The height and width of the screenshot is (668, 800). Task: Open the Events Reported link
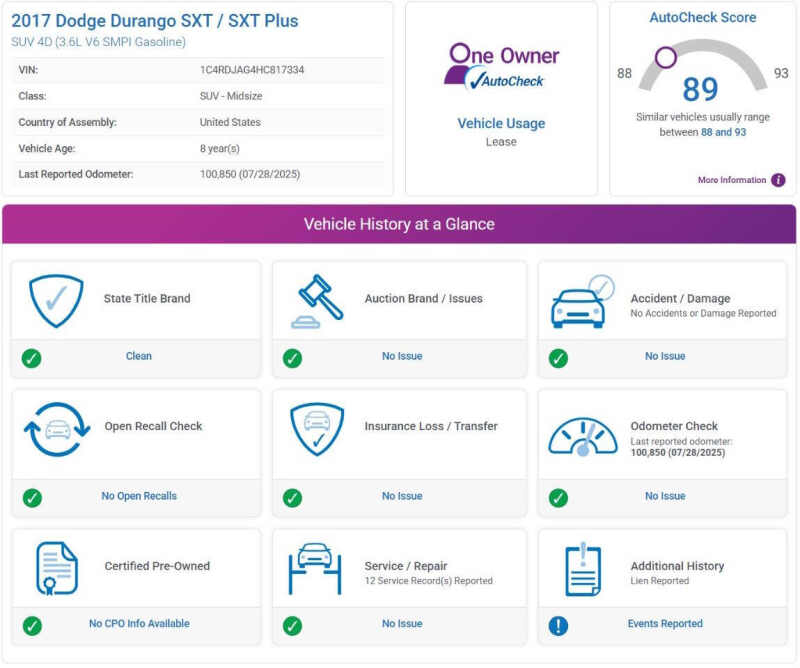[x=665, y=624]
